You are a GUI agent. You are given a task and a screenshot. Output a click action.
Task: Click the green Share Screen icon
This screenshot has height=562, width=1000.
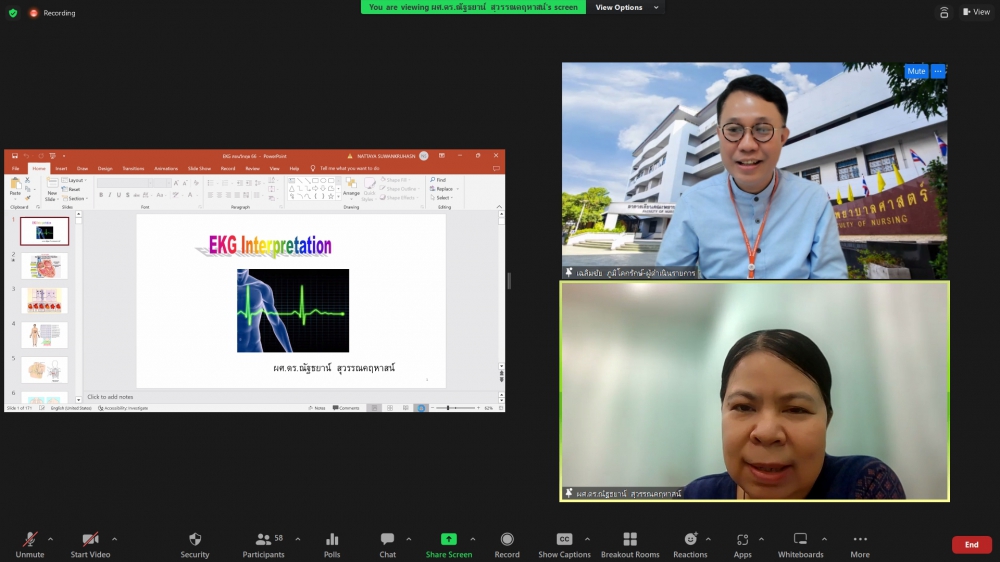449,540
